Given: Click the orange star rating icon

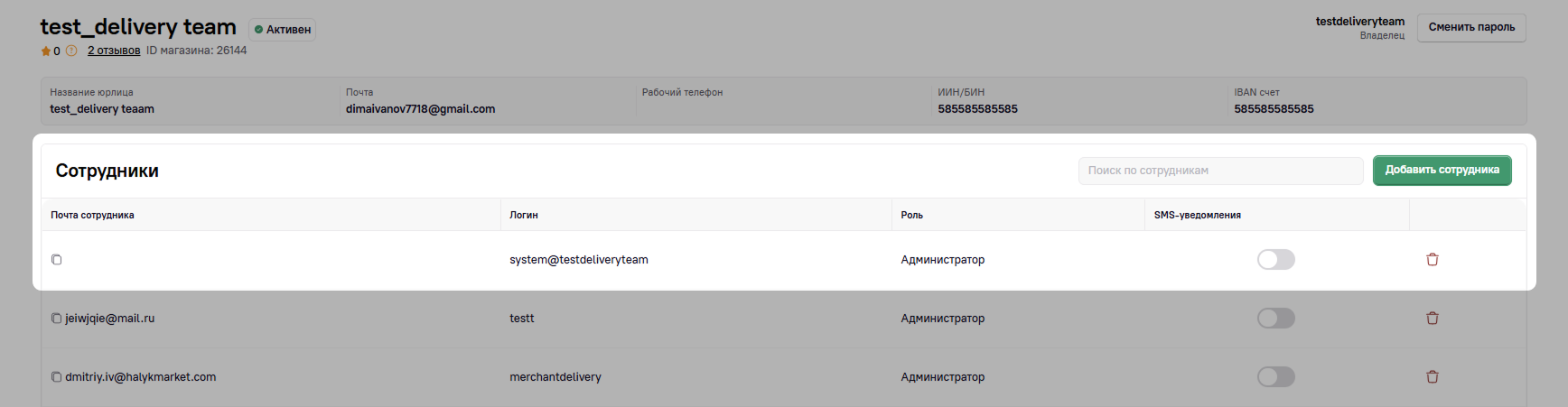Looking at the screenshot, I should 46,51.
